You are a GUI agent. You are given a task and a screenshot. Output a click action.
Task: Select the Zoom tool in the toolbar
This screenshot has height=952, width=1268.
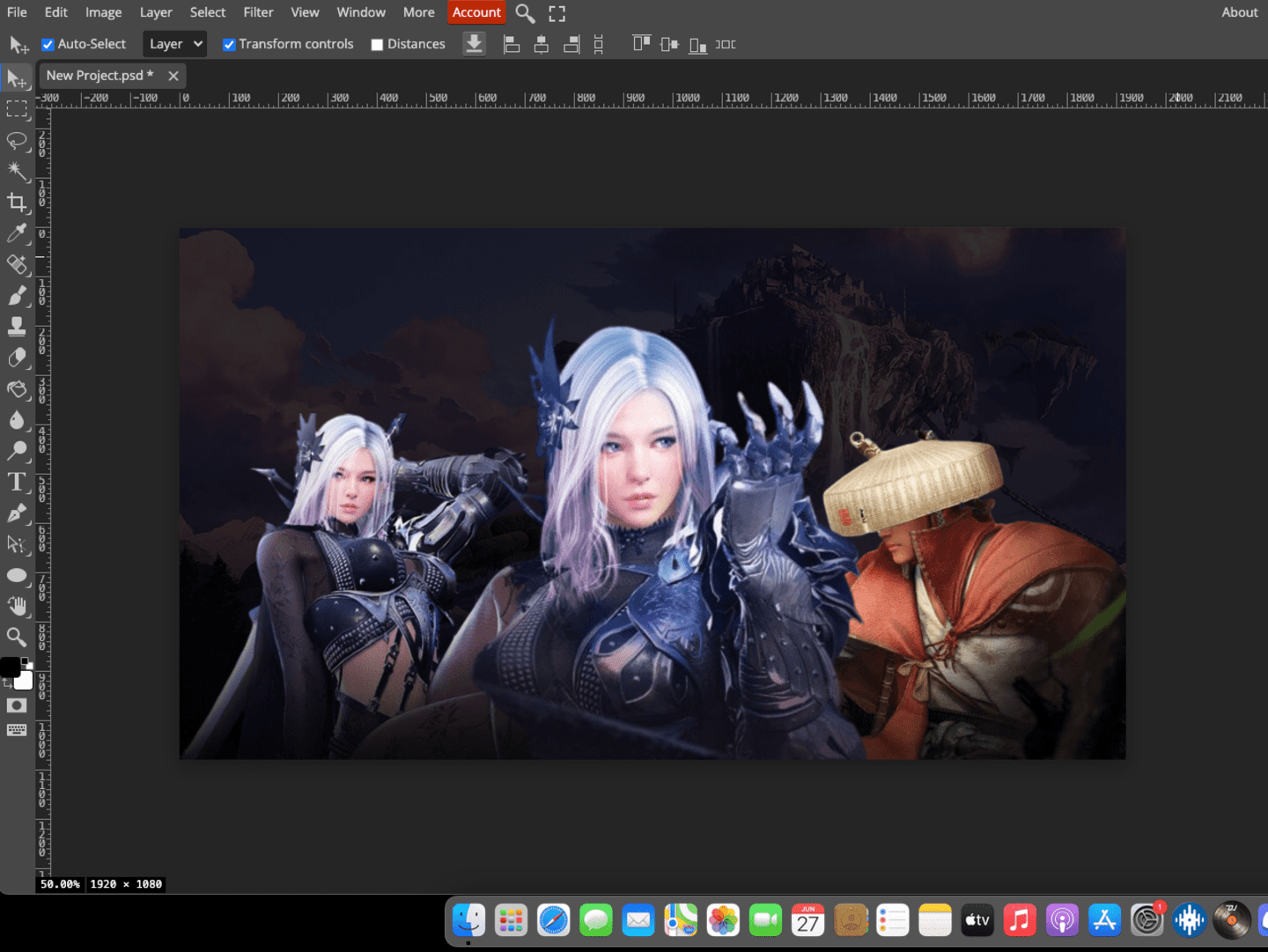(17, 637)
